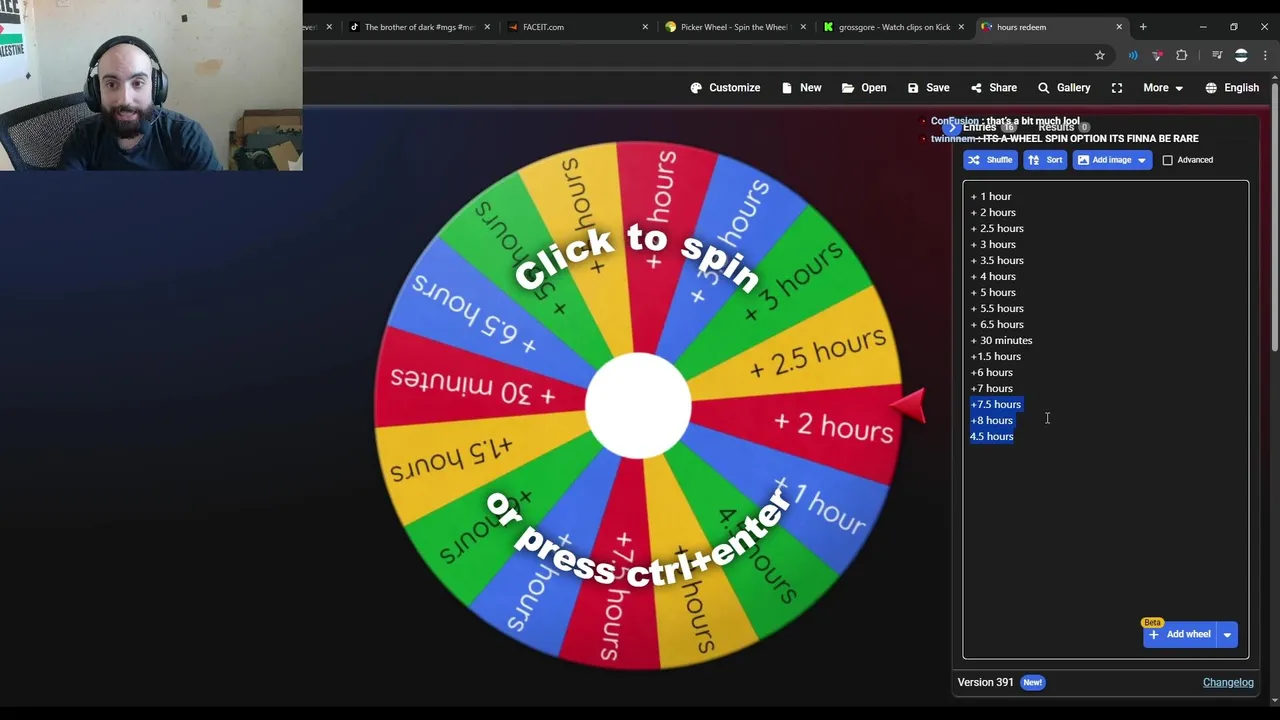The width and height of the screenshot is (1280, 720).
Task: Collapse the entries side panel arrow
Action: (952, 128)
